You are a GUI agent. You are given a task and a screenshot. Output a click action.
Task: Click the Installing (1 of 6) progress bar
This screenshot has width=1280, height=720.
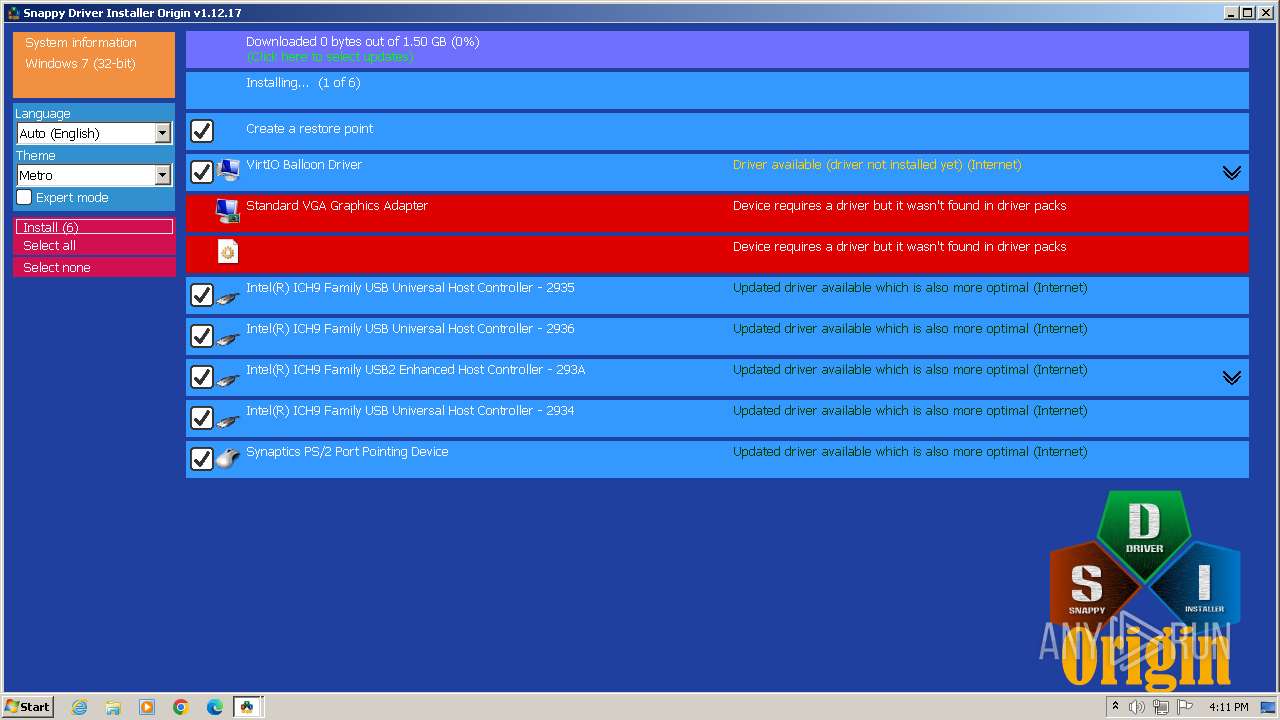717,90
